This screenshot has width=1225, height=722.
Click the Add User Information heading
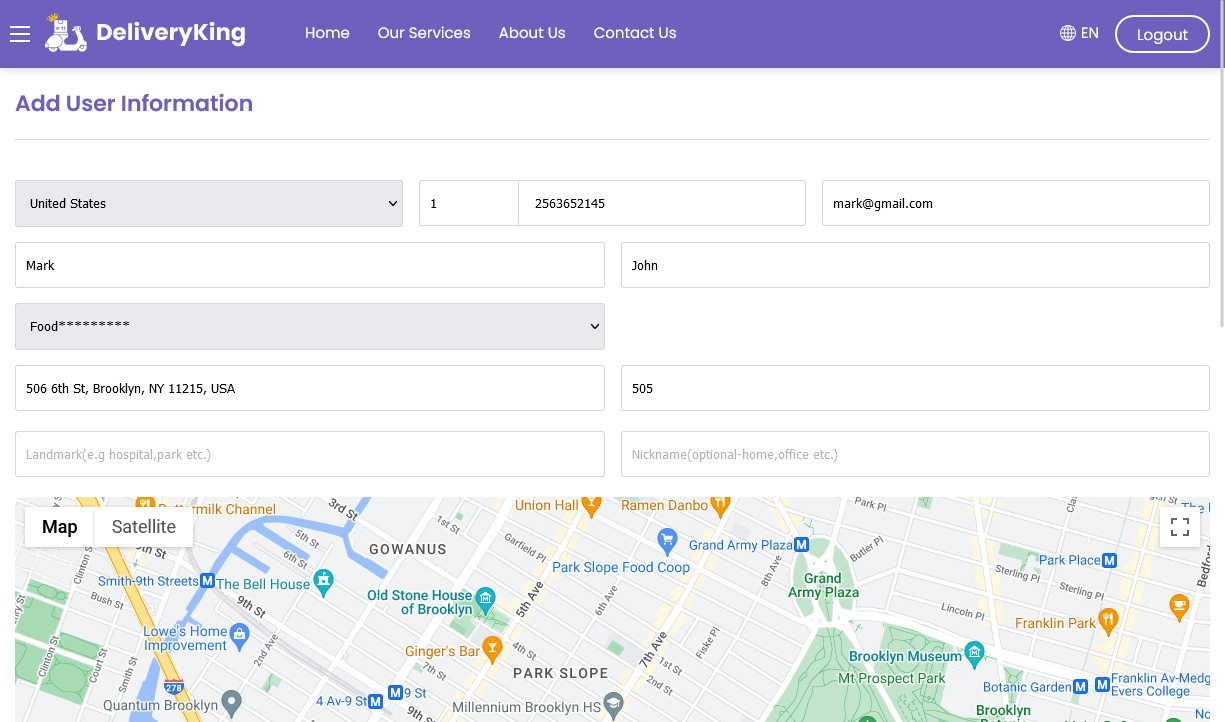tap(134, 104)
